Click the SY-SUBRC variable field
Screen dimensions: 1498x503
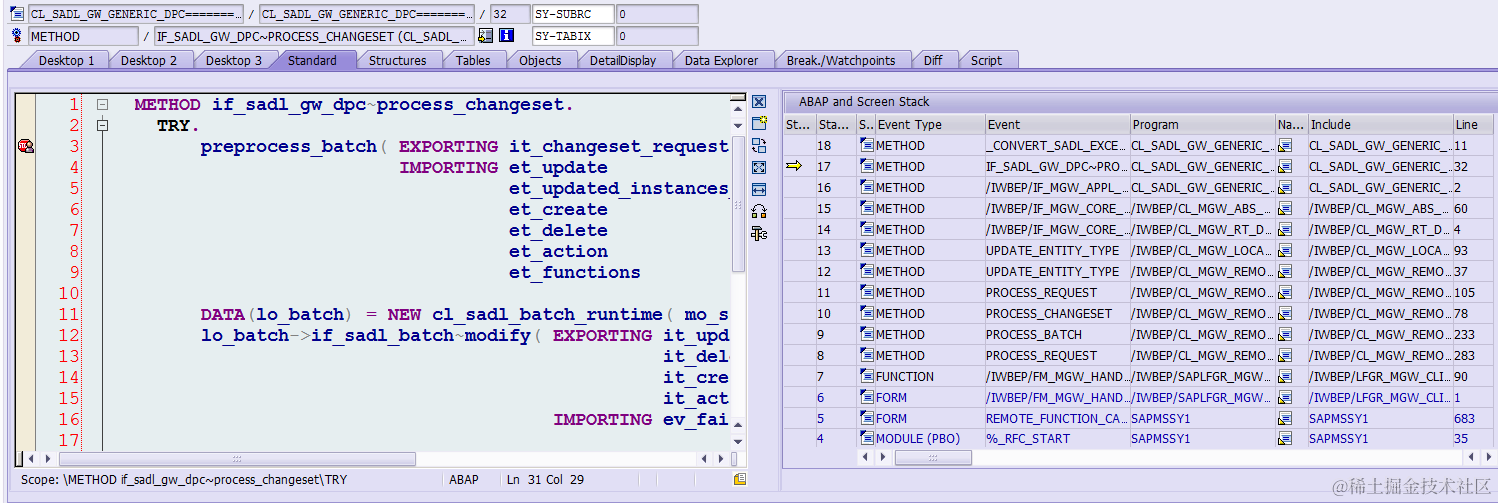pos(572,14)
